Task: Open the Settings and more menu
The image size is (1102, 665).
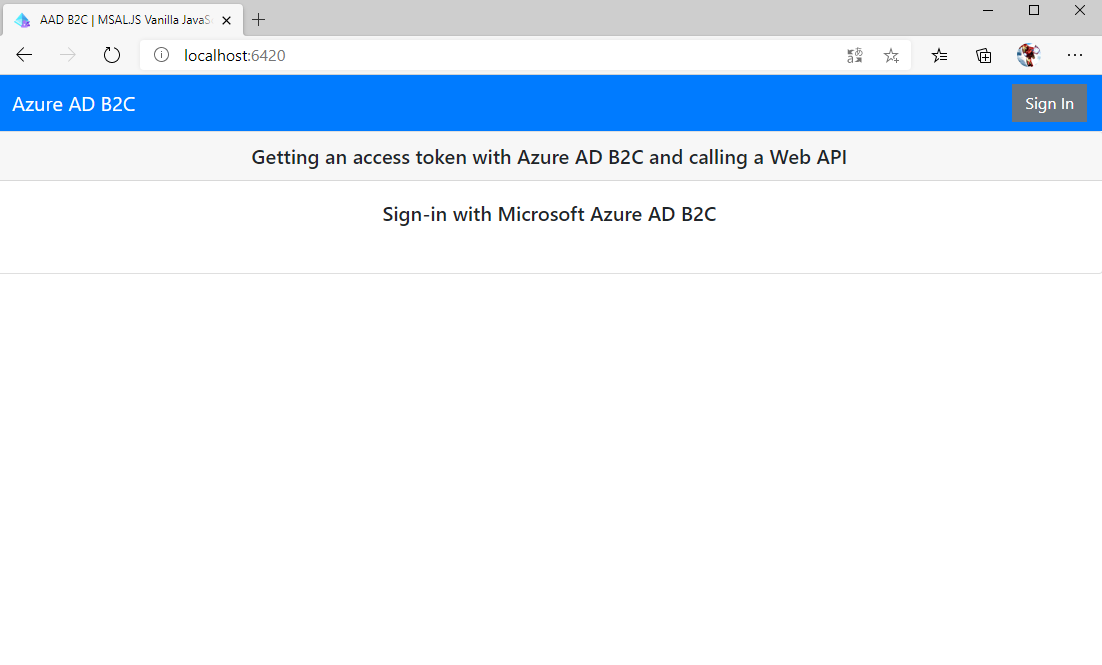Action: pos(1075,55)
